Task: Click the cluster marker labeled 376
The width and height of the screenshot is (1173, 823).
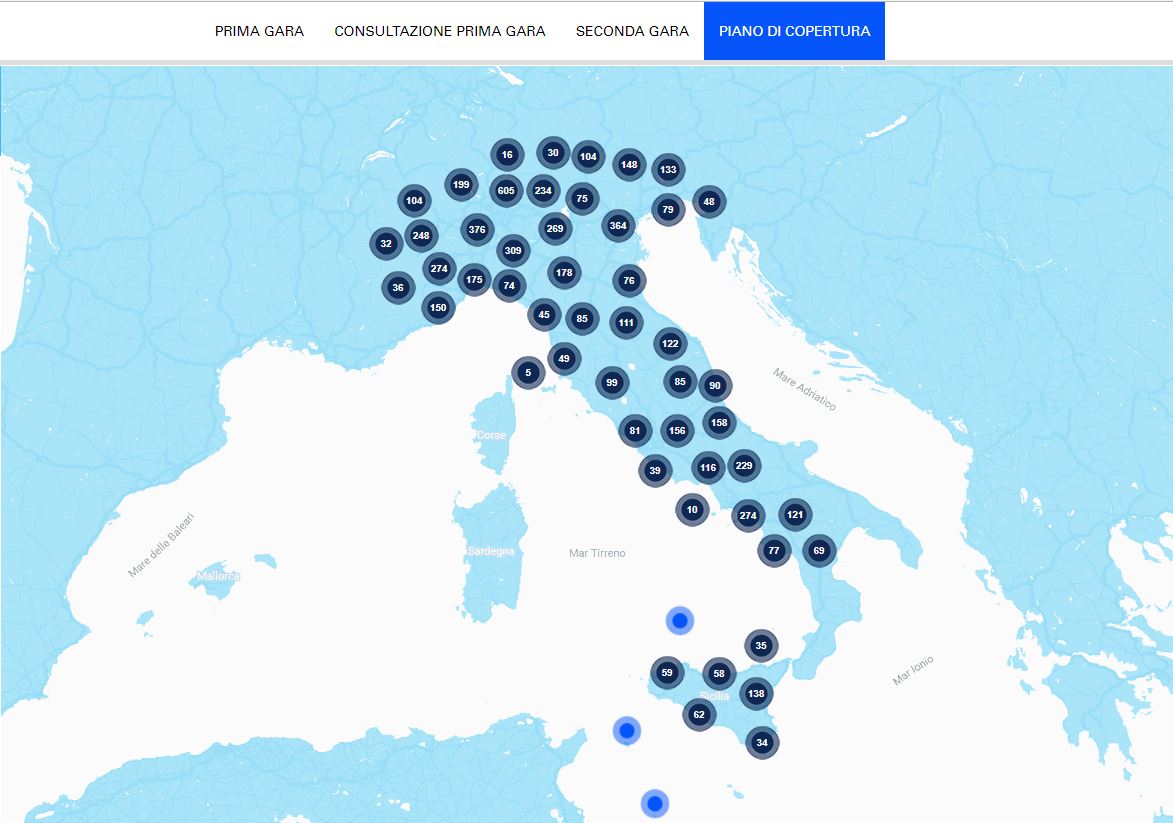Action: point(477,229)
